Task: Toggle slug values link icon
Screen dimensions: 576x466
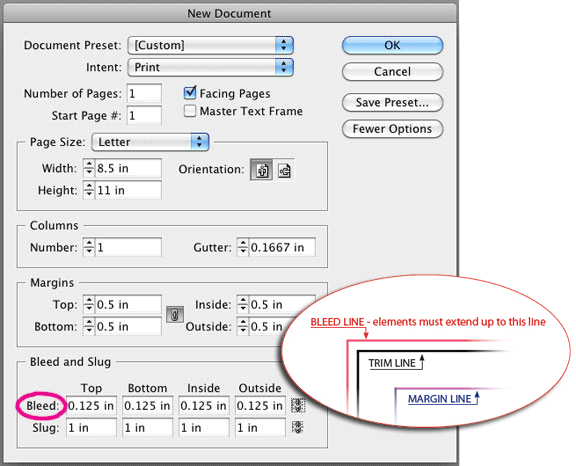Action: point(298,427)
